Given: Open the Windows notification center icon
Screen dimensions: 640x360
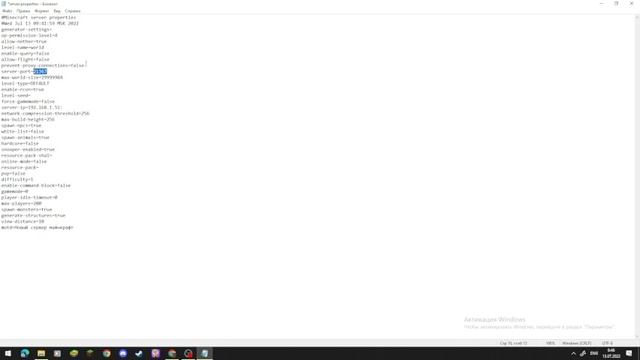Looking at the screenshot, I should click(629, 353).
